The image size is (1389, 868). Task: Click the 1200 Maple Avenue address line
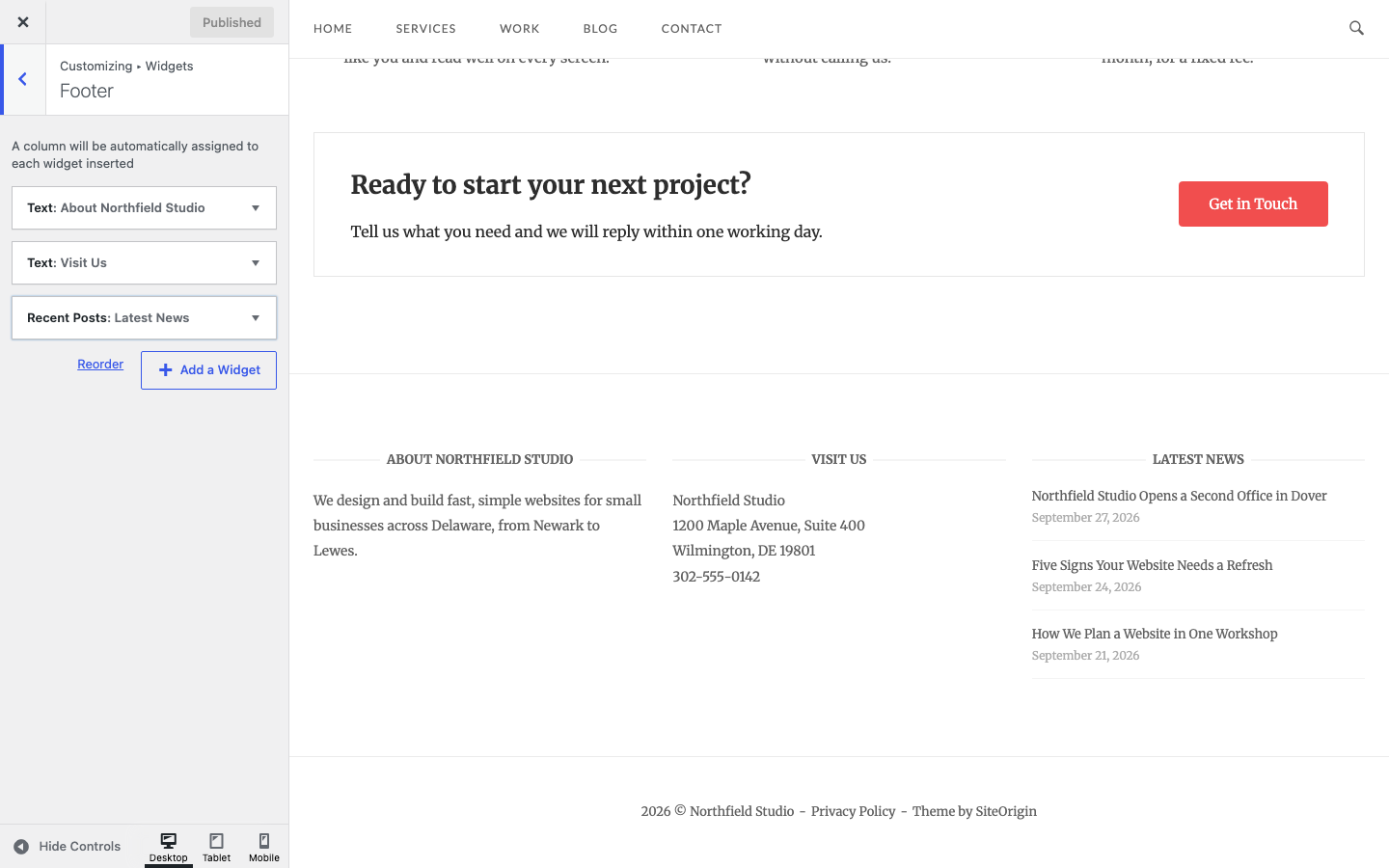769,526
